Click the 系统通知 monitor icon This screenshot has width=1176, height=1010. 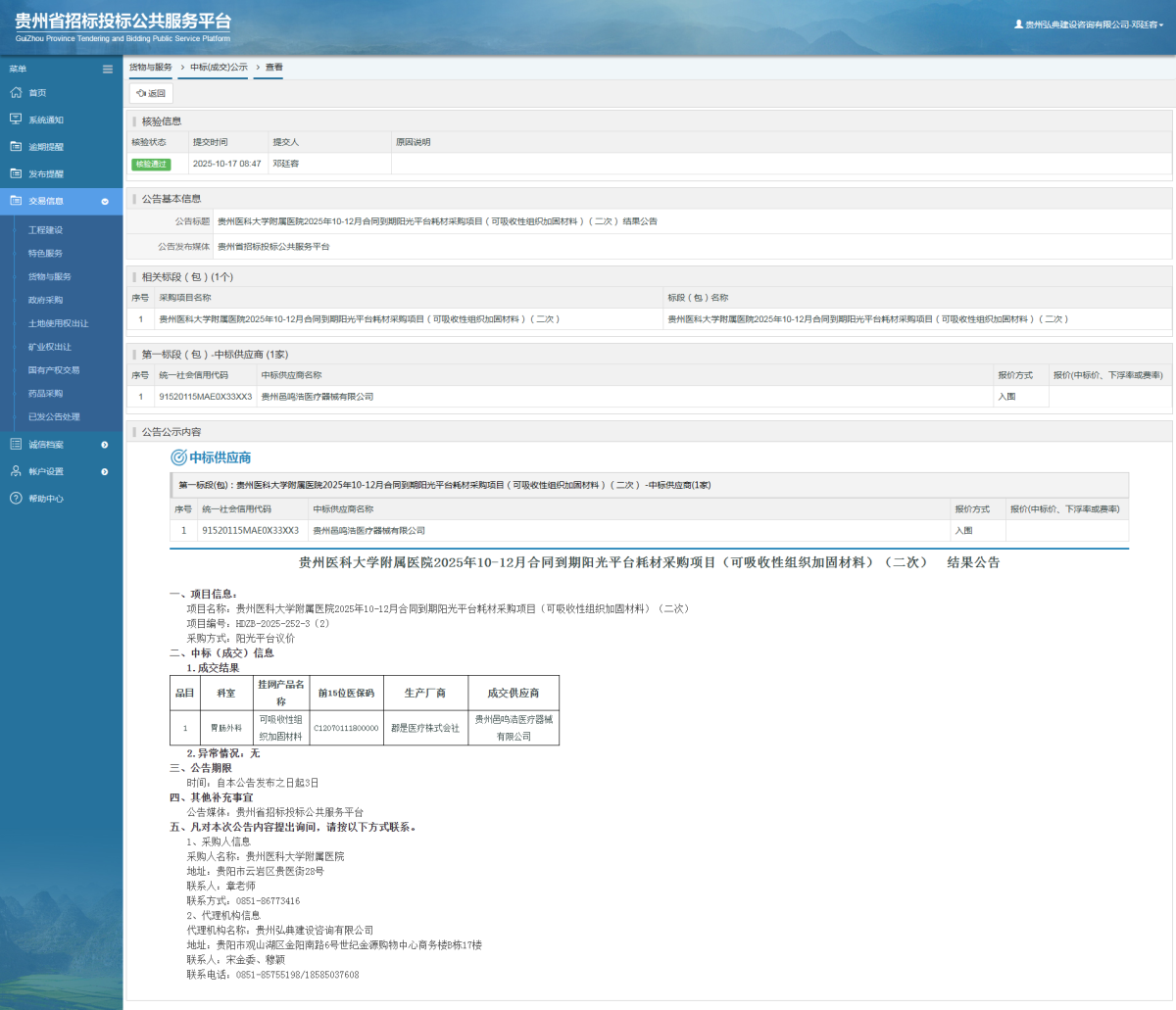[x=16, y=120]
